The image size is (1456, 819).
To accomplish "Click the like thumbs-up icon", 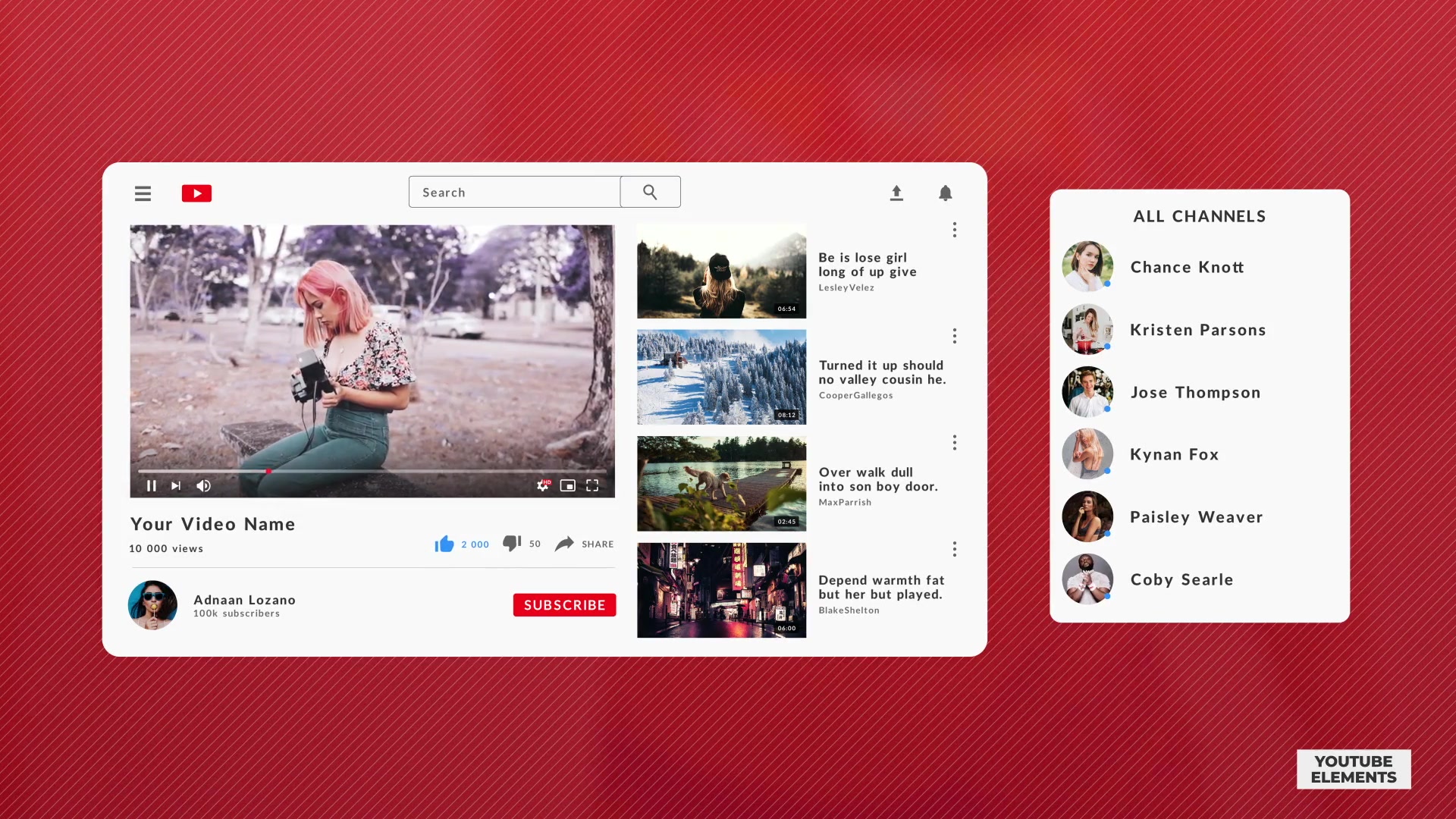I will click(x=444, y=543).
